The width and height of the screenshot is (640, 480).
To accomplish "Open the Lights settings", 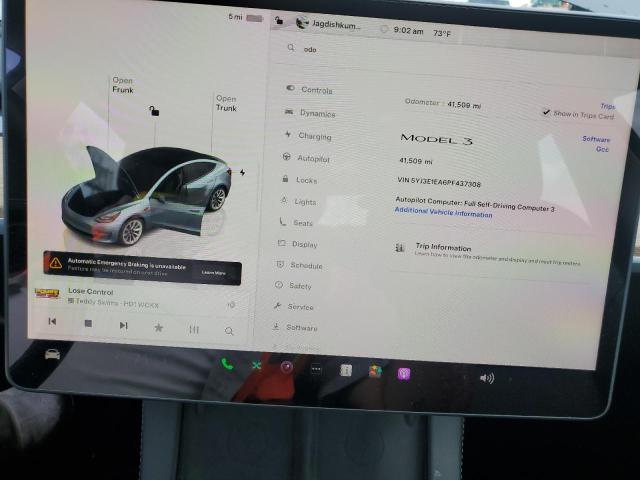I will pyautogui.click(x=298, y=201).
